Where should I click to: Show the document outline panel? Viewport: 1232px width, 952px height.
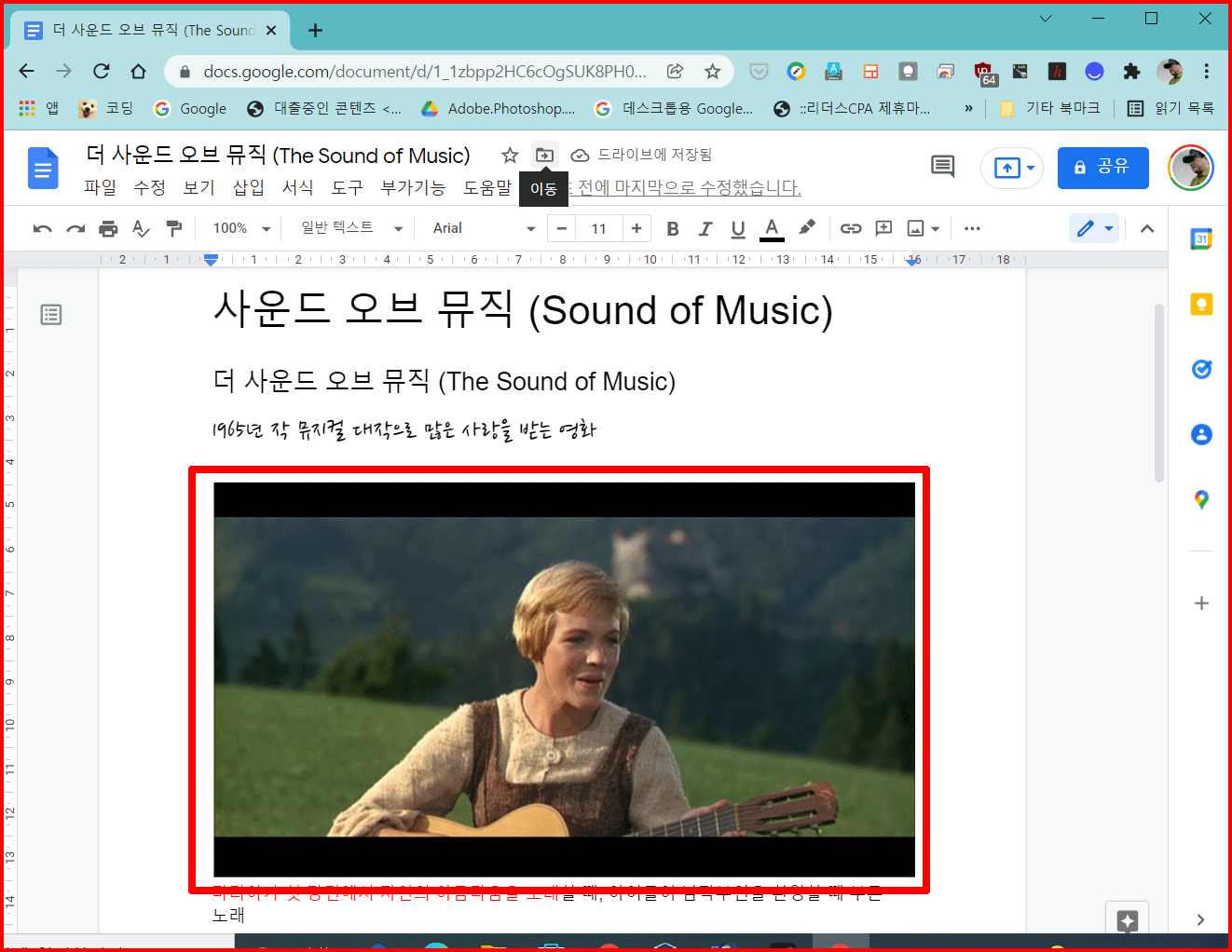51,315
